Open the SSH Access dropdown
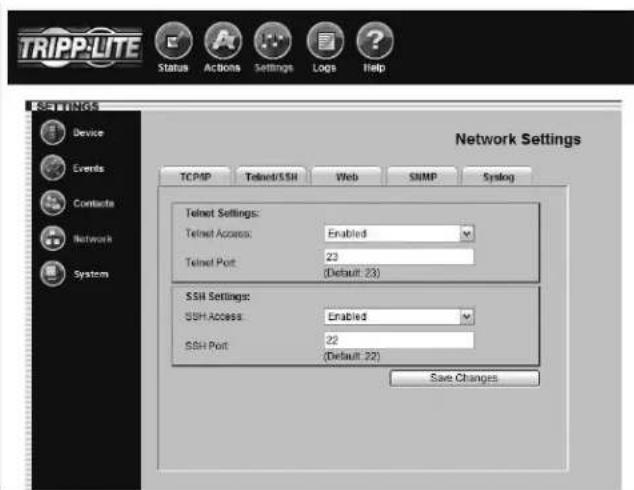Screen dimensions: 634x490 tap(399, 317)
